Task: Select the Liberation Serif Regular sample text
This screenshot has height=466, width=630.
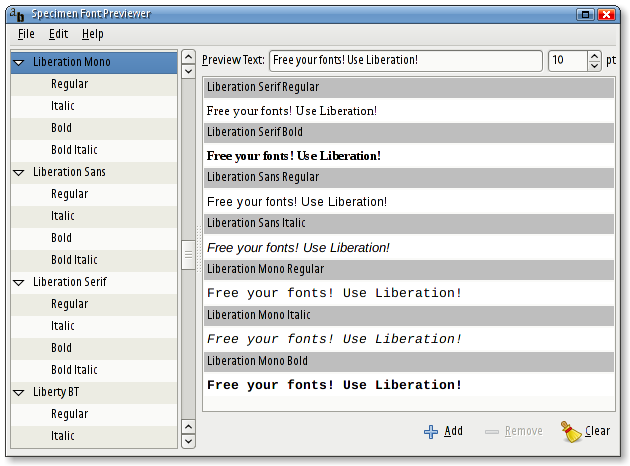Action: pyautogui.click(x=292, y=111)
